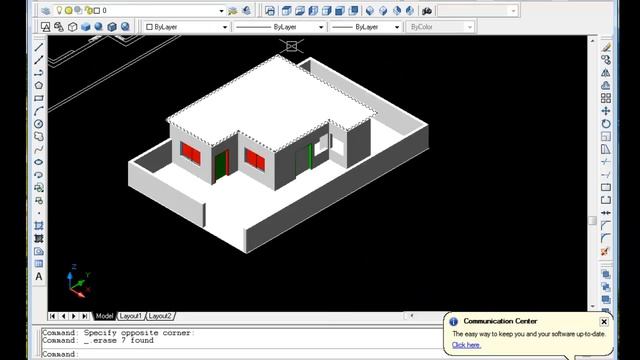Image resolution: width=640 pixels, height=360 pixels.
Task: Switch to the Model tab
Action: 104,316
